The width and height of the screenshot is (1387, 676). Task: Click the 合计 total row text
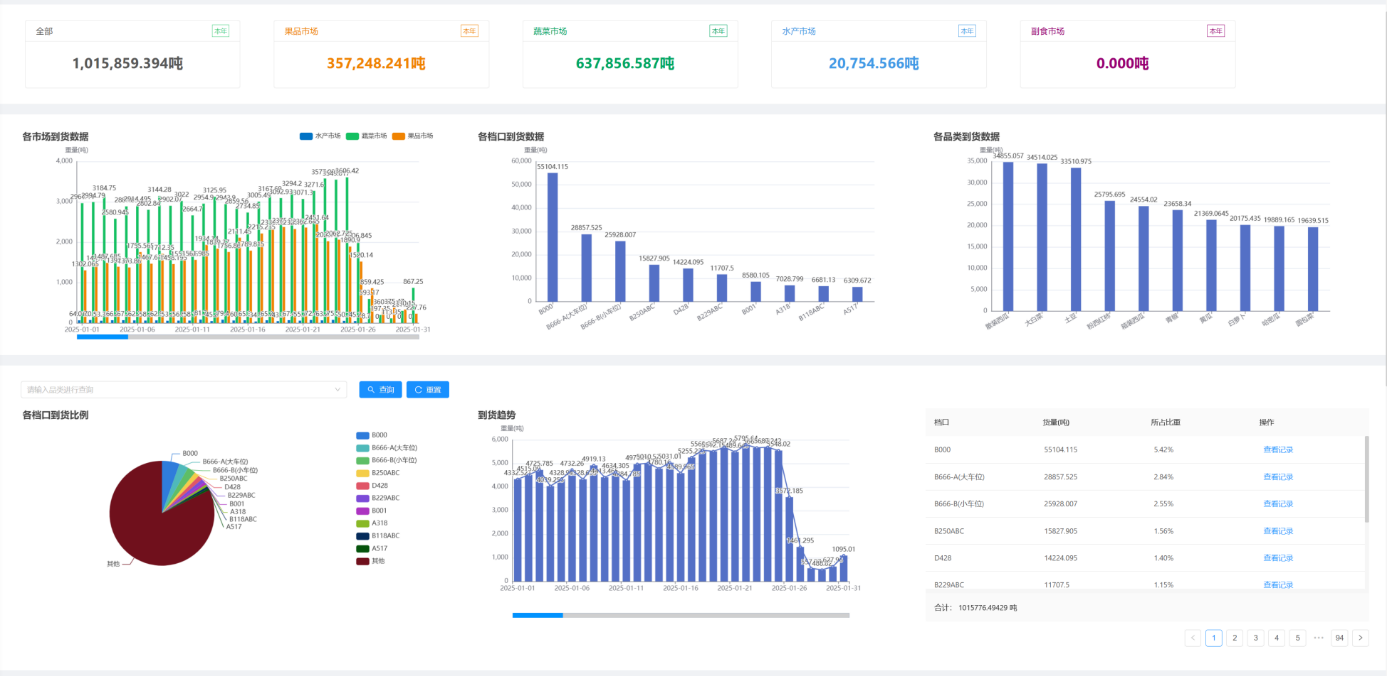point(974,607)
